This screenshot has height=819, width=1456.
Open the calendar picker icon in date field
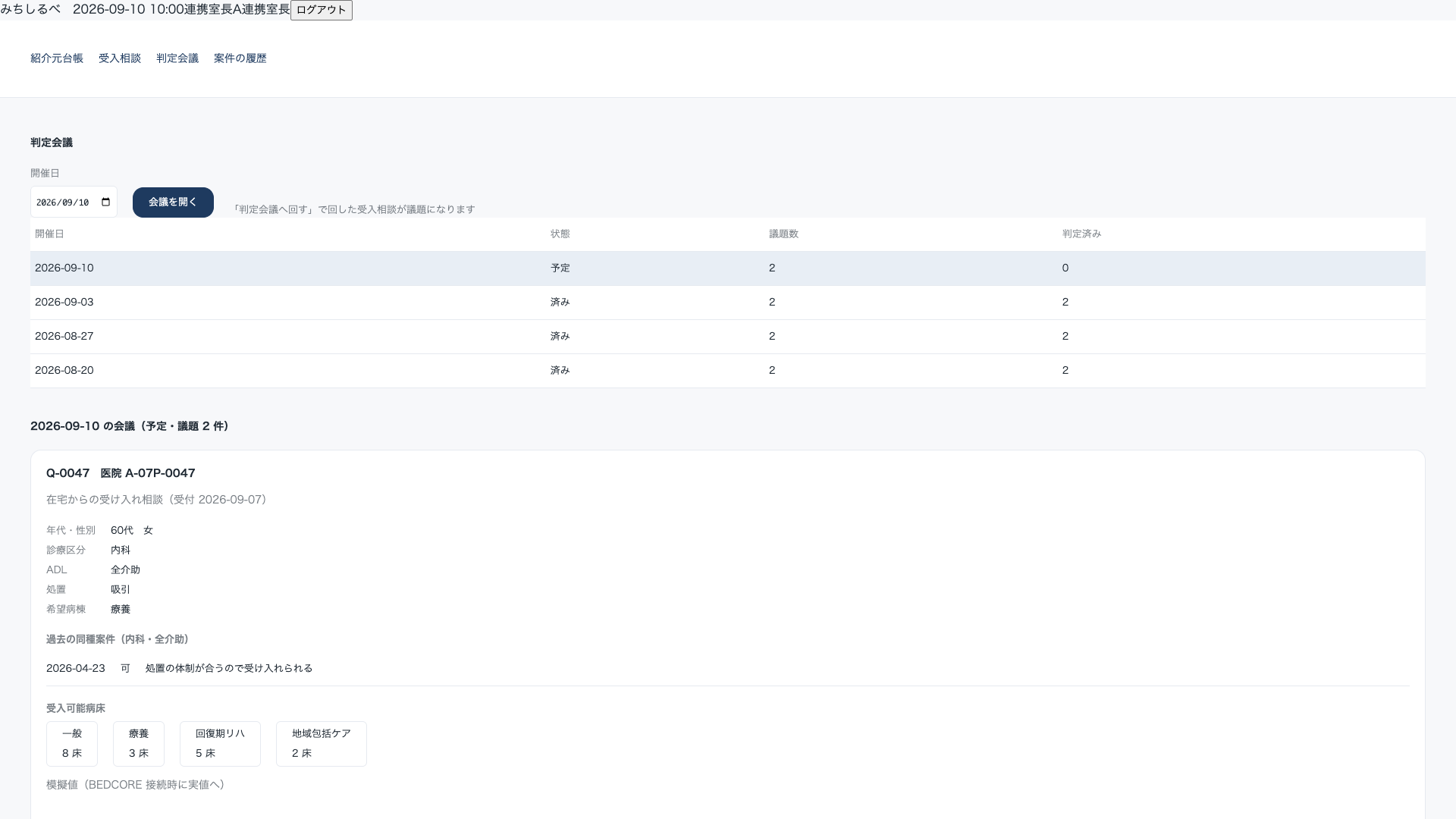[x=105, y=202]
